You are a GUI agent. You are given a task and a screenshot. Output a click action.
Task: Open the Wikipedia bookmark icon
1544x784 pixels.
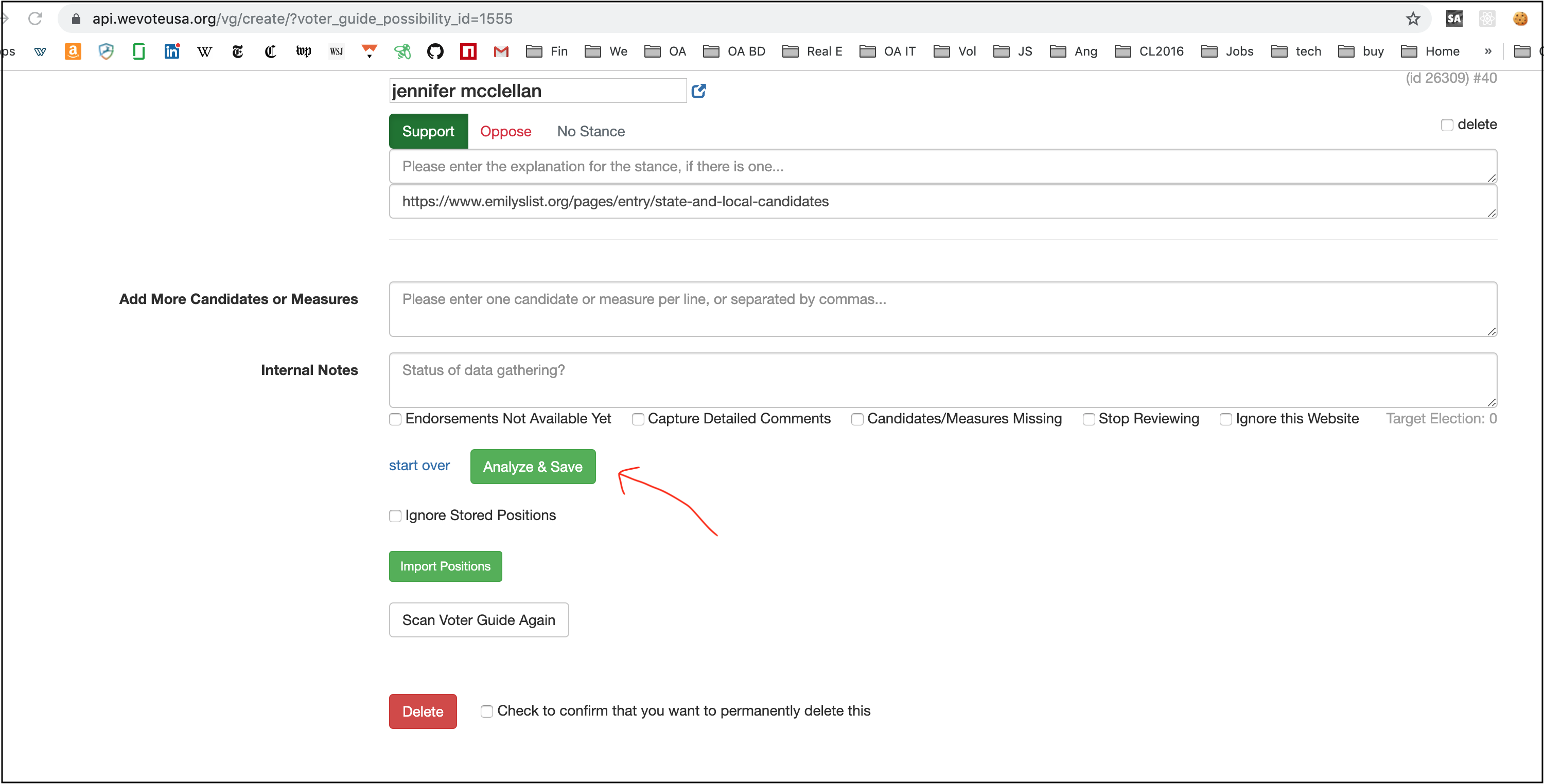tap(204, 51)
